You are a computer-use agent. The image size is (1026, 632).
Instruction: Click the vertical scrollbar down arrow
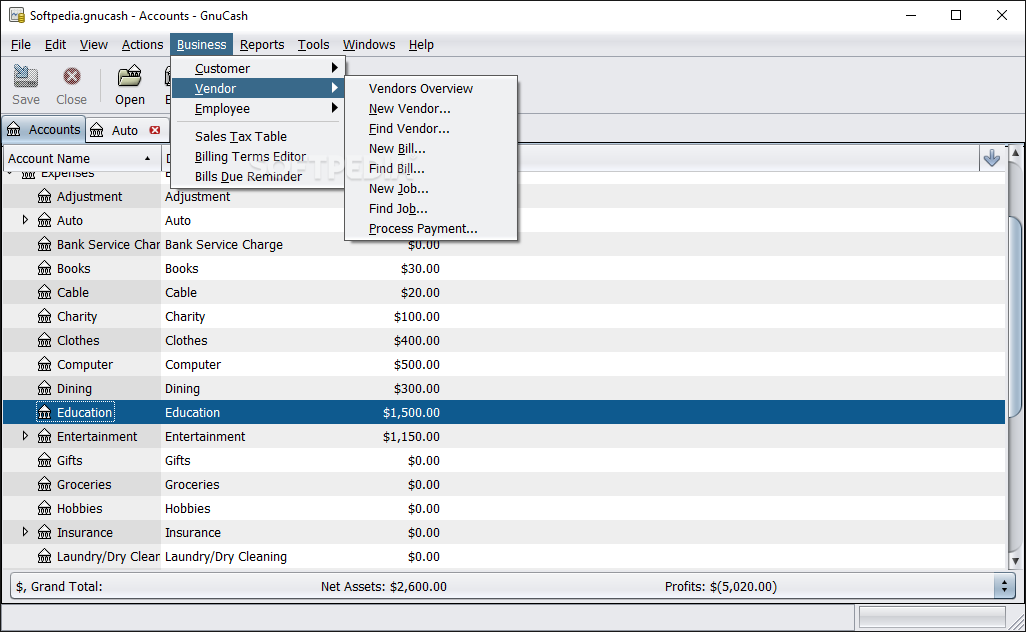coord(1015,561)
